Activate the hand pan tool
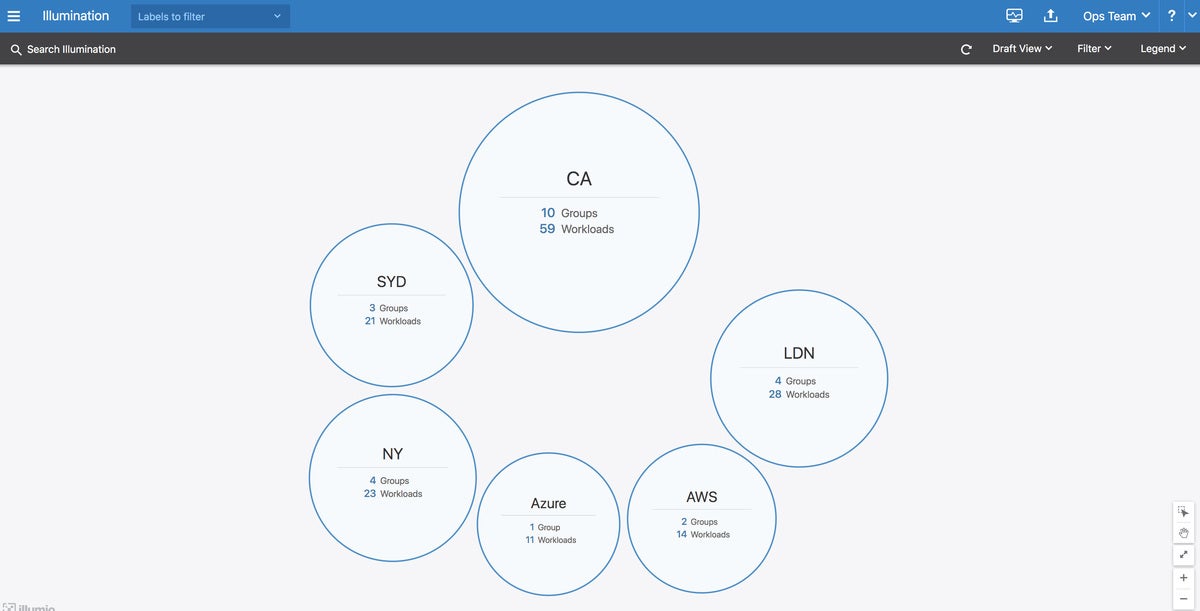Image resolution: width=1200 pixels, height=611 pixels. [x=1184, y=533]
